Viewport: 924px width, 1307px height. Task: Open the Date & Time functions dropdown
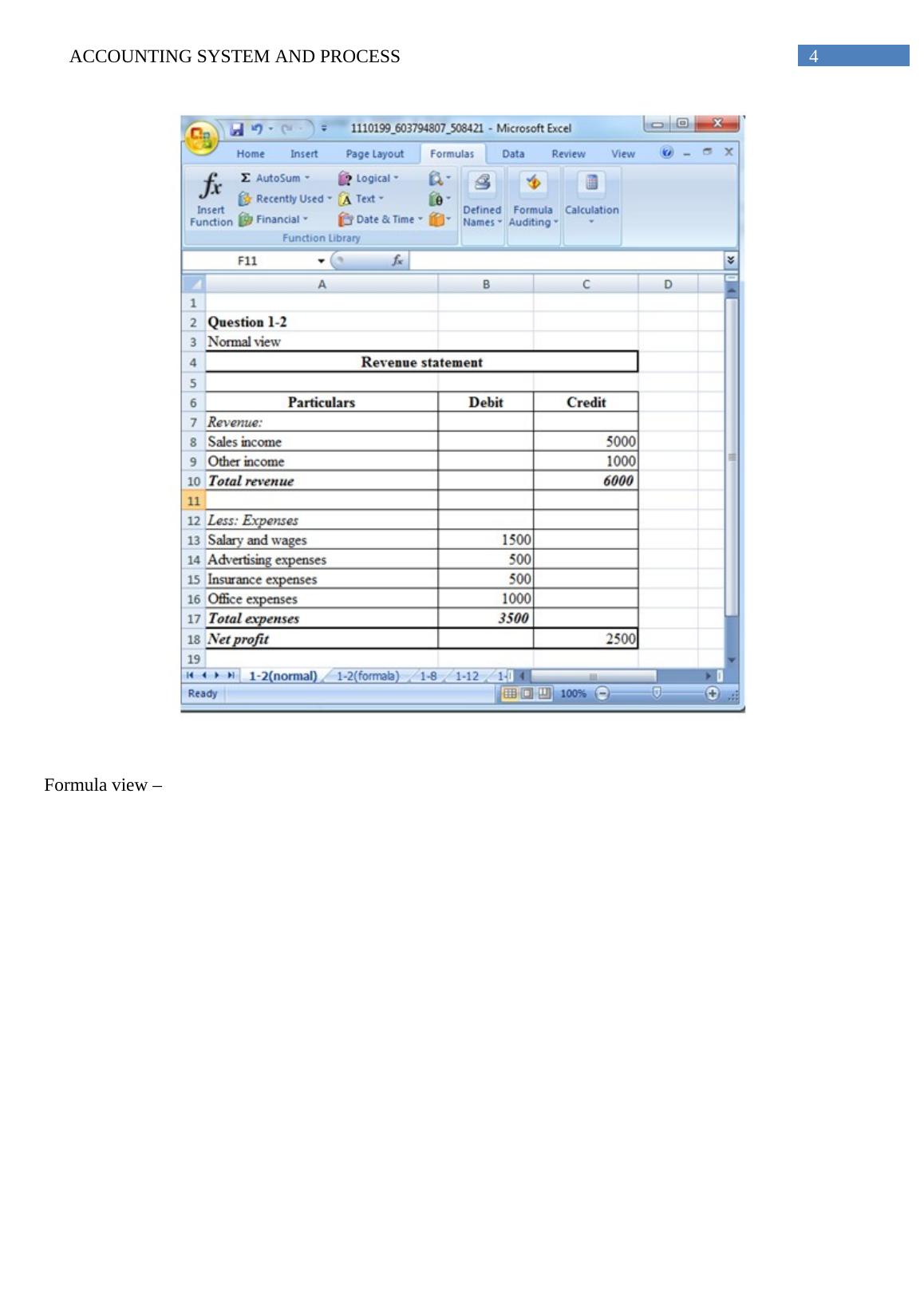[421, 219]
